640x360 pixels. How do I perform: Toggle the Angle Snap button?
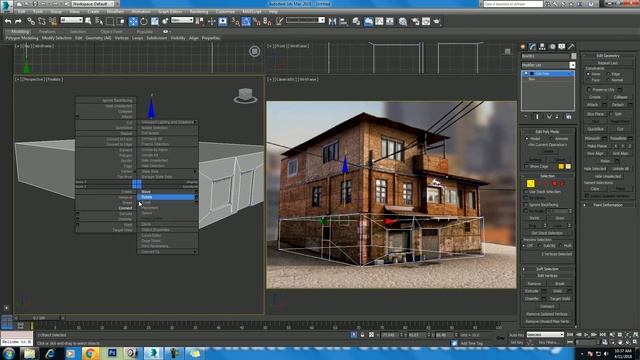246,21
